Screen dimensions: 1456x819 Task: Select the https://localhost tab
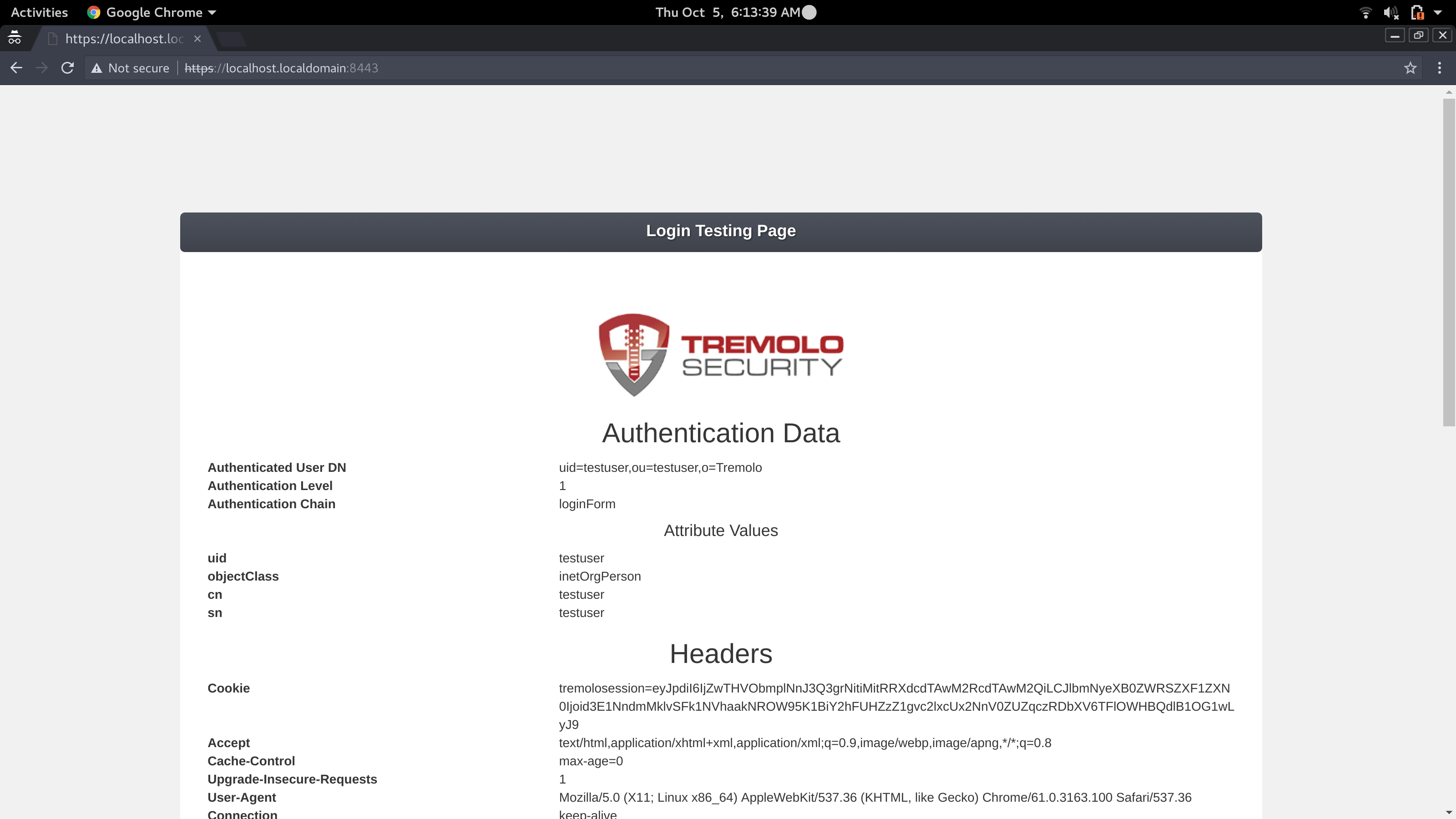(124, 38)
